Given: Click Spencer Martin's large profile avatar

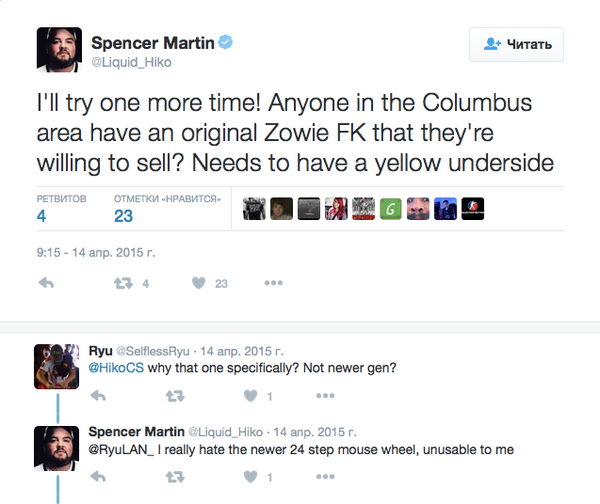Looking at the screenshot, I should click(59, 50).
